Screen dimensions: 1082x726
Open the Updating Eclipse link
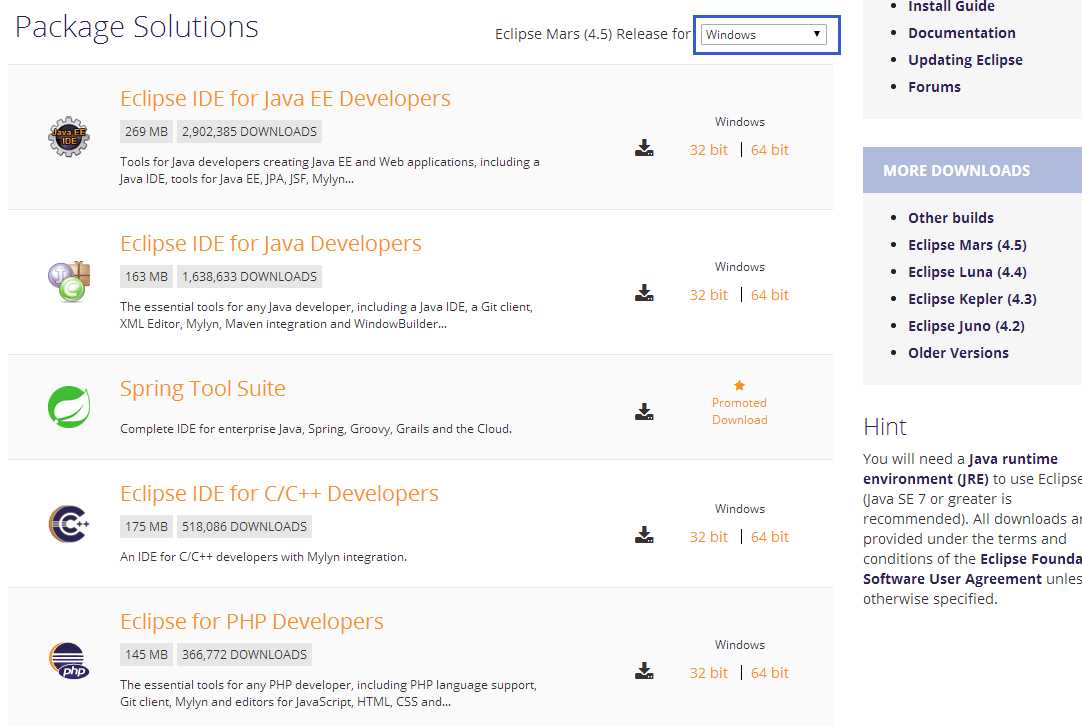(x=965, y=60)
